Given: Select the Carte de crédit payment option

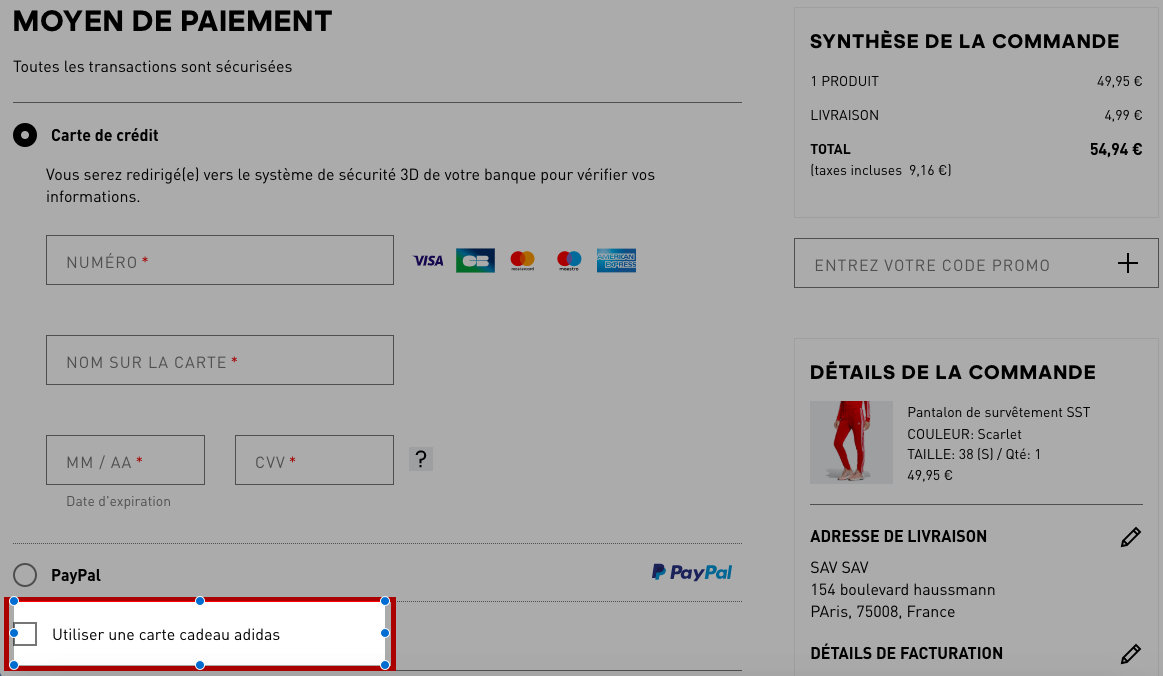Looking at the screenshot, I should pos(23,135).
